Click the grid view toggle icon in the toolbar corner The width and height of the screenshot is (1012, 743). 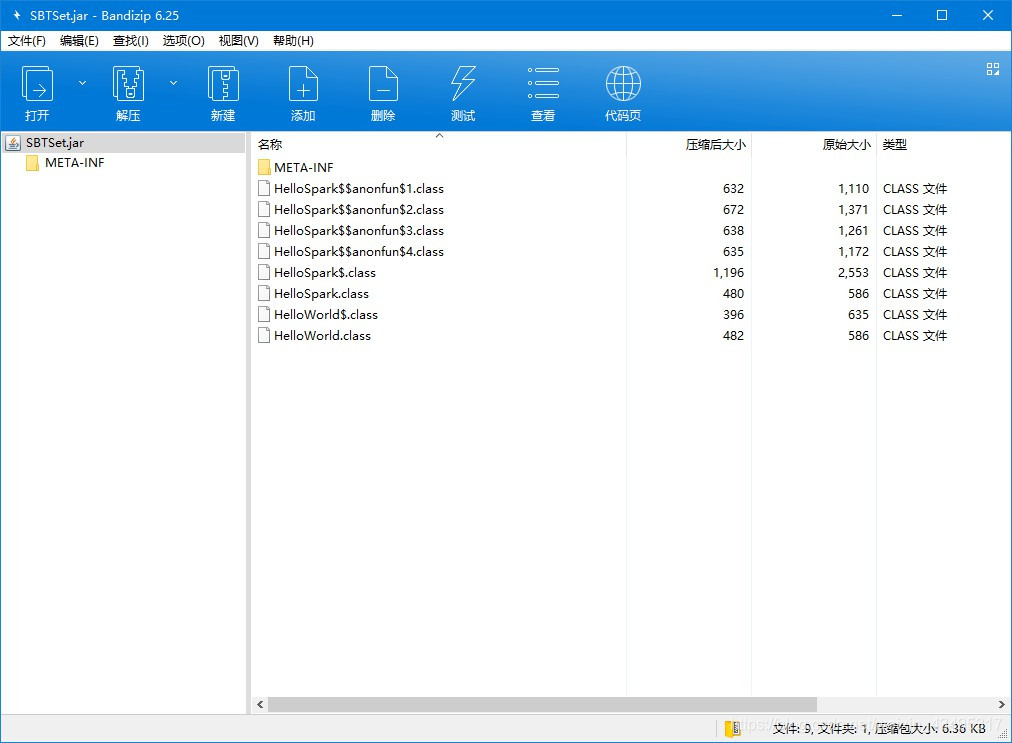(993, 69)
